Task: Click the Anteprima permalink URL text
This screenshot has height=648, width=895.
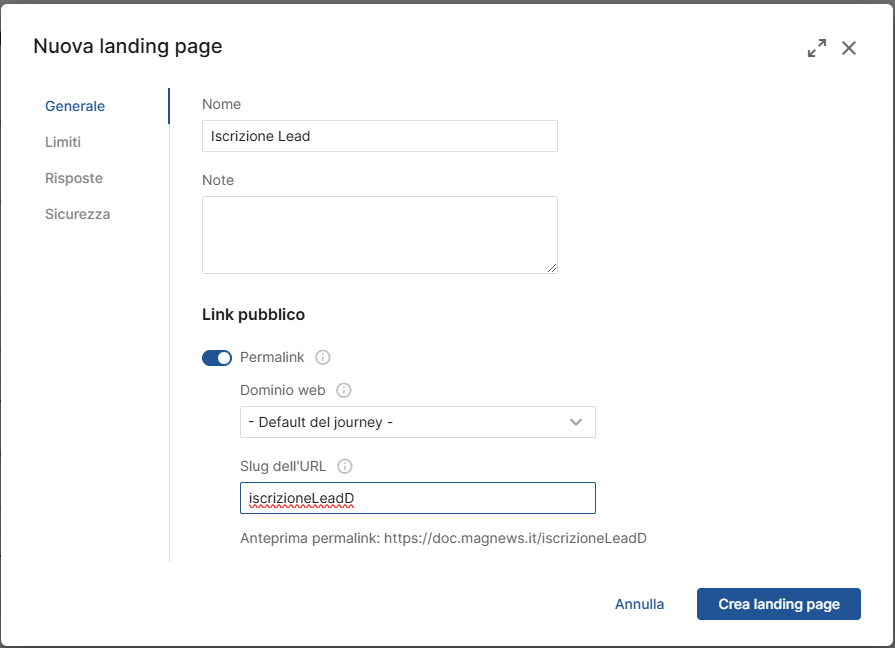Action: click(x=515, y=538)
